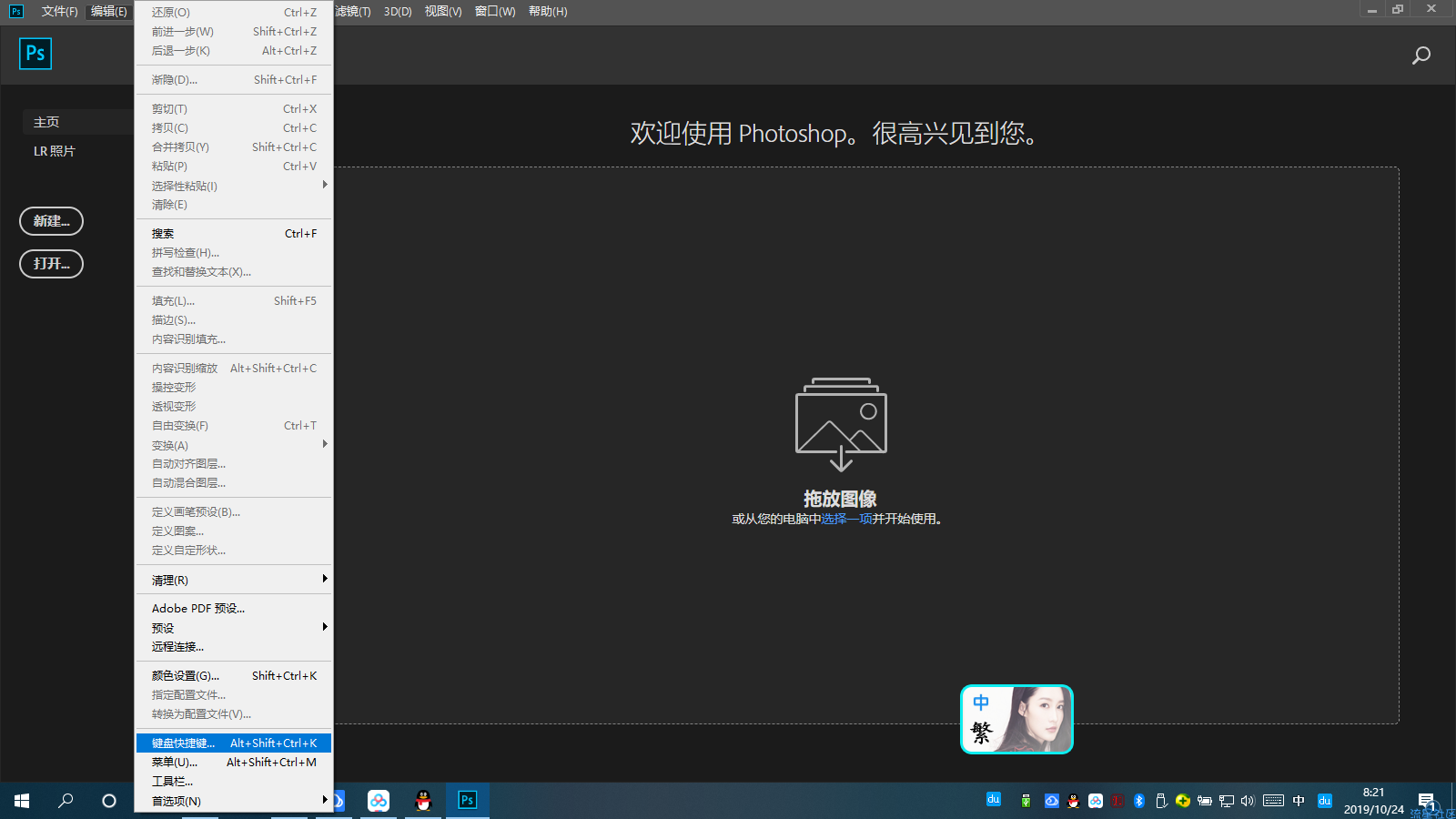Choose 颜色设置(G)... menu entry
This screenshot has width=1456, height=819.
tap(234, 676)
